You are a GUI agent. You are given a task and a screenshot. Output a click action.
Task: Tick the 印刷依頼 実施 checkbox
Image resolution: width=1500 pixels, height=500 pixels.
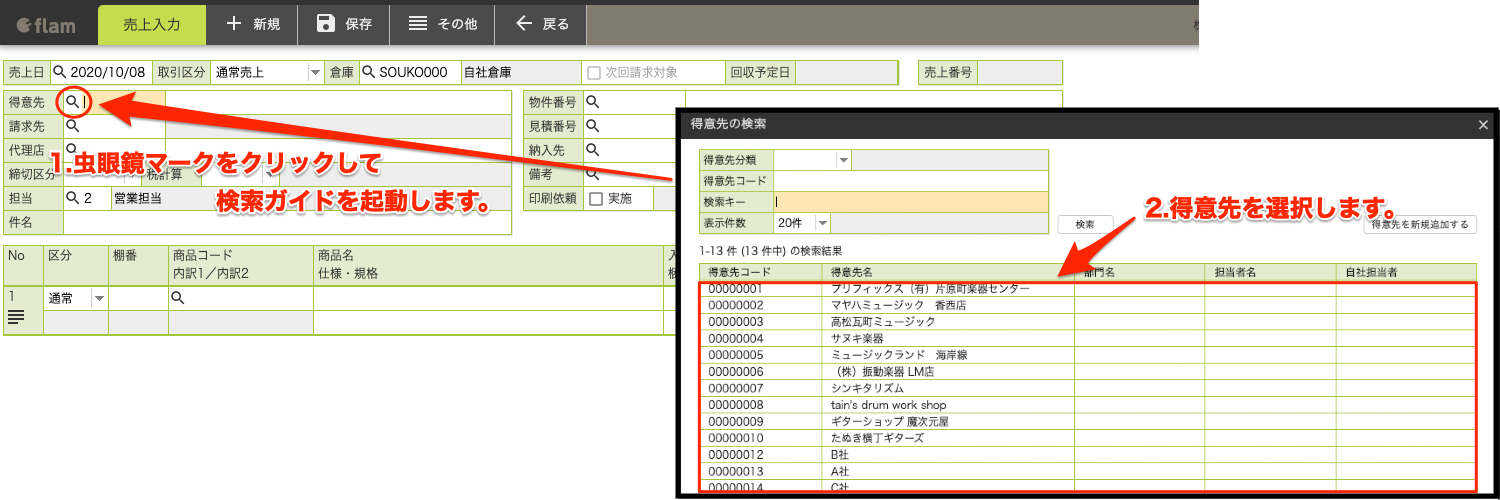point(596,198)
